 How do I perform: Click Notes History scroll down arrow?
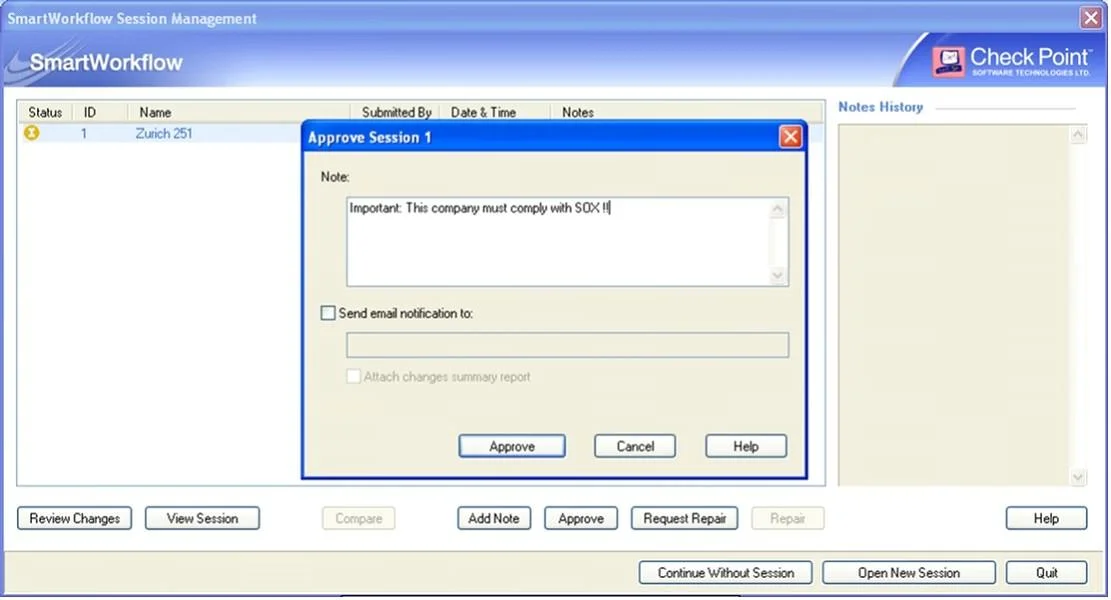point(1078,477)
